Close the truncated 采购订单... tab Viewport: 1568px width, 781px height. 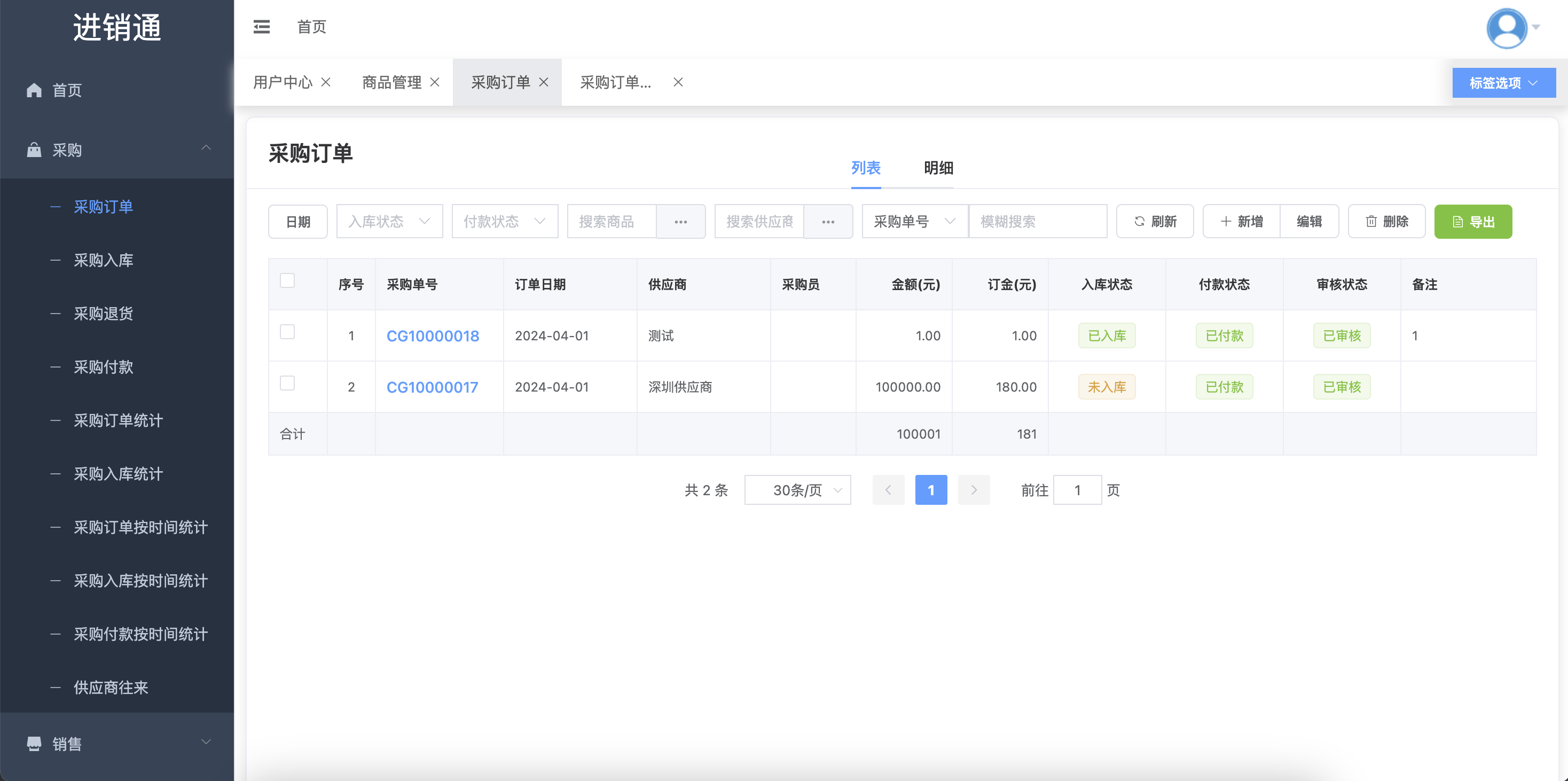click(x=678, y=82)
